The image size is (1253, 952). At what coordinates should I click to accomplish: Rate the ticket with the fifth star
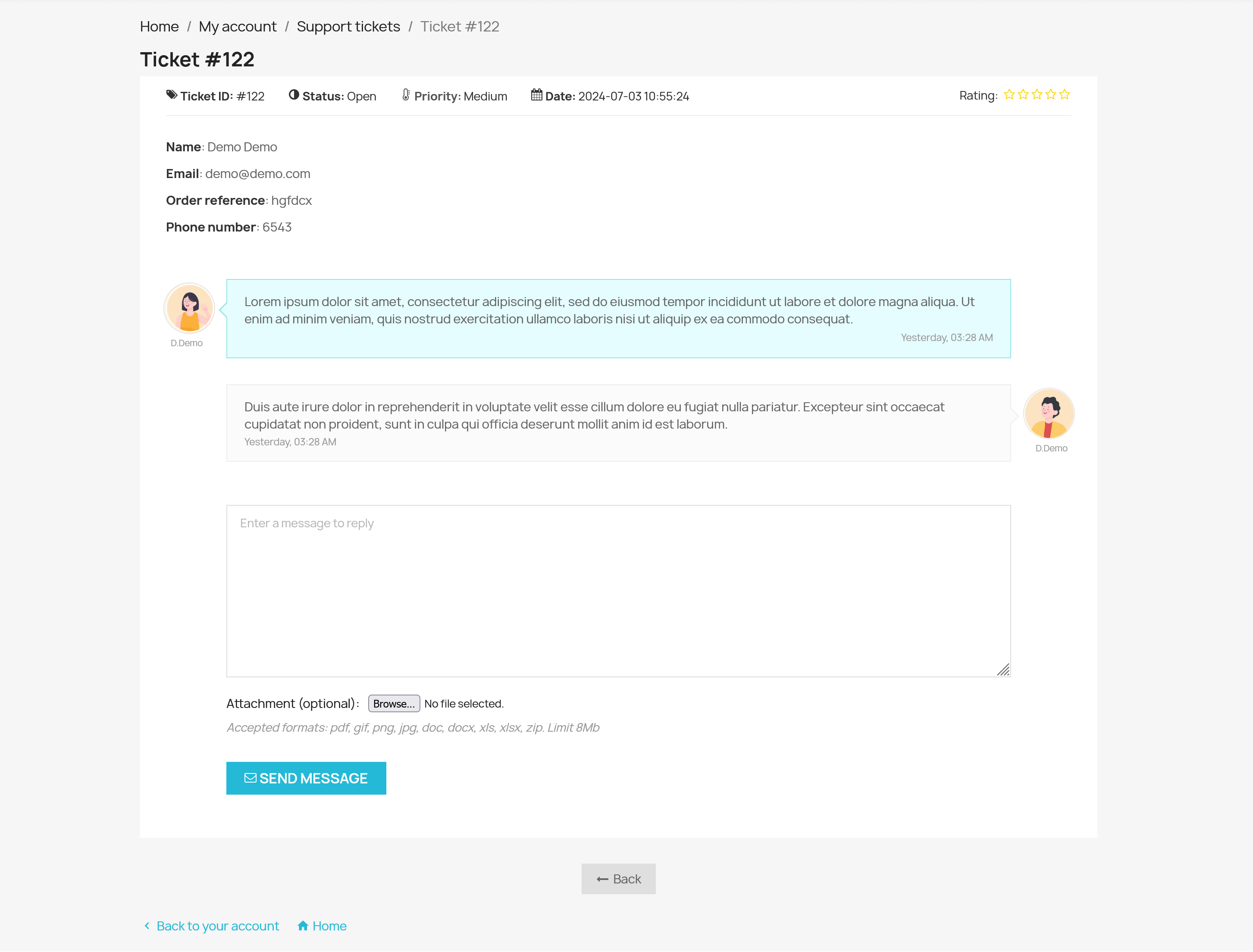click(x=1064, y=94)
